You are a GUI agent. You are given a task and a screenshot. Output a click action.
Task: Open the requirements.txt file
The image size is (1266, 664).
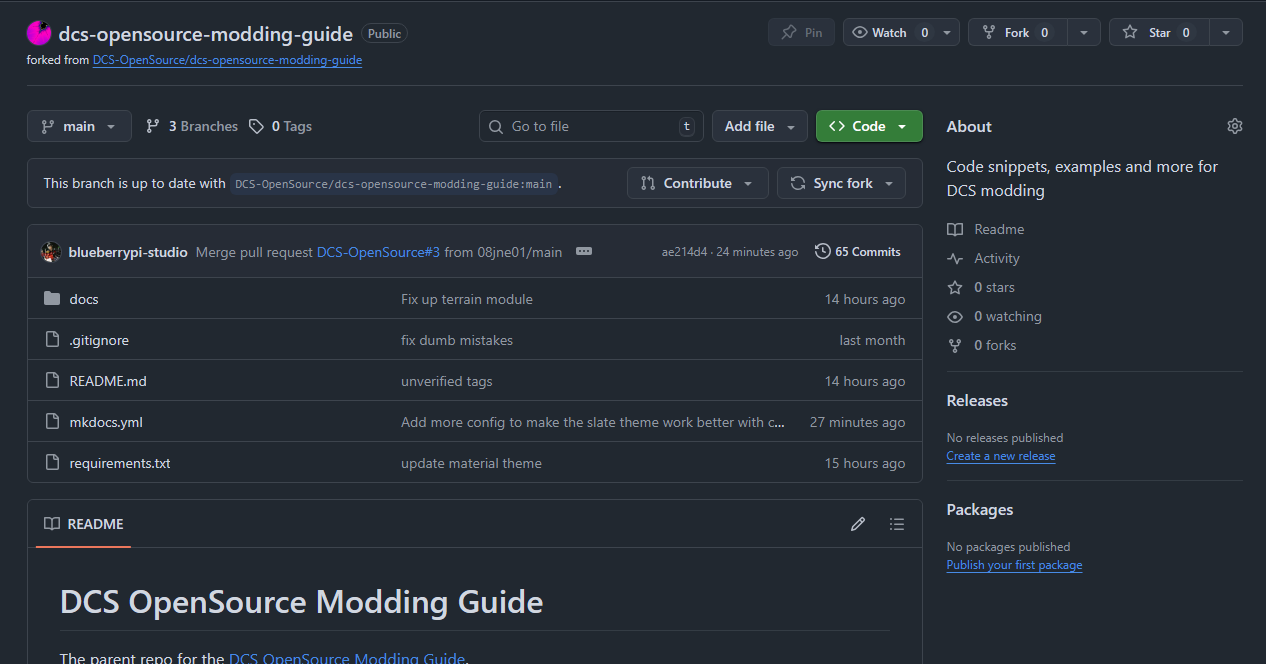click(120, 463)
